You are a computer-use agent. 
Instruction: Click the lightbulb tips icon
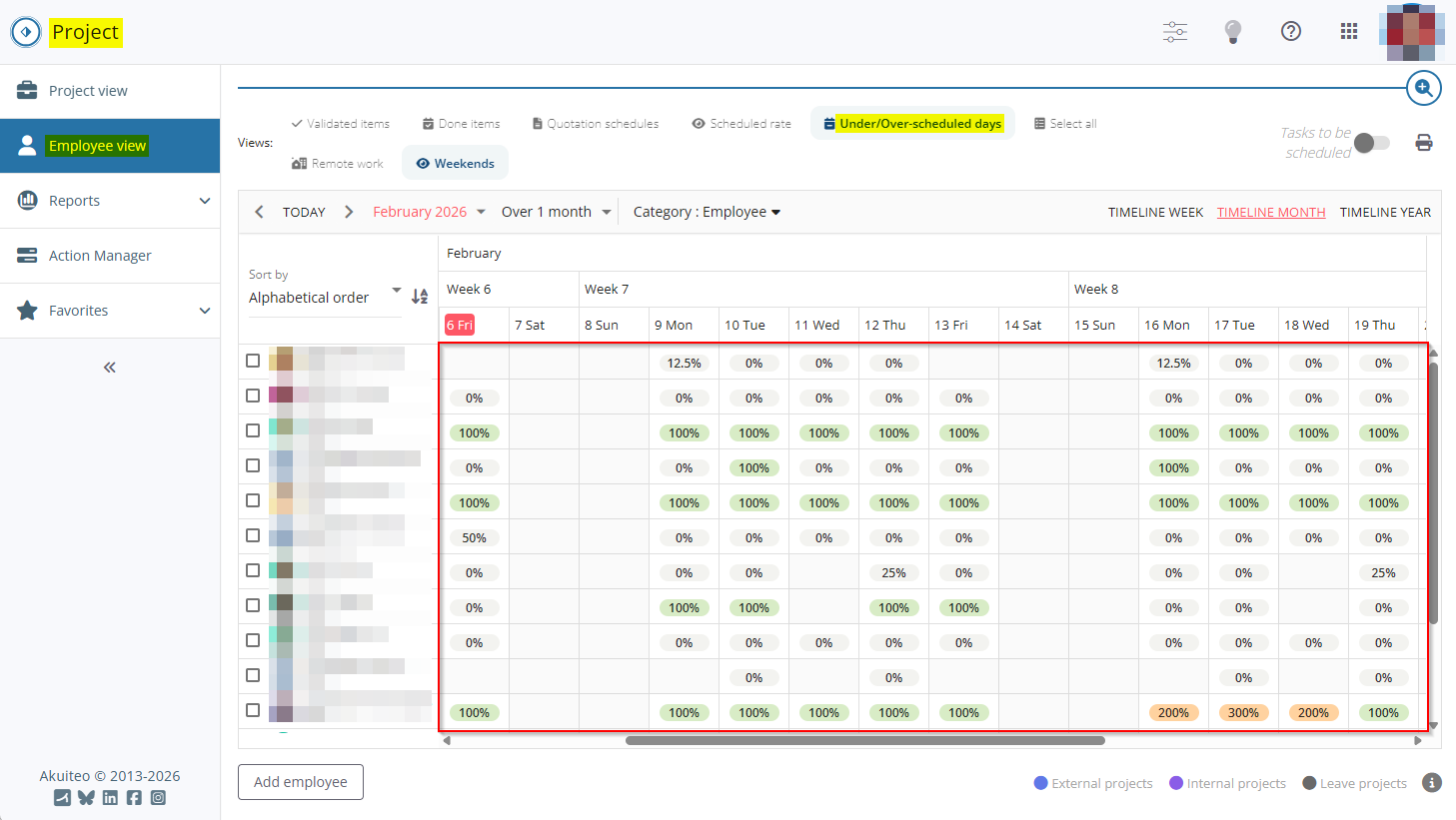click(1233, 32)
